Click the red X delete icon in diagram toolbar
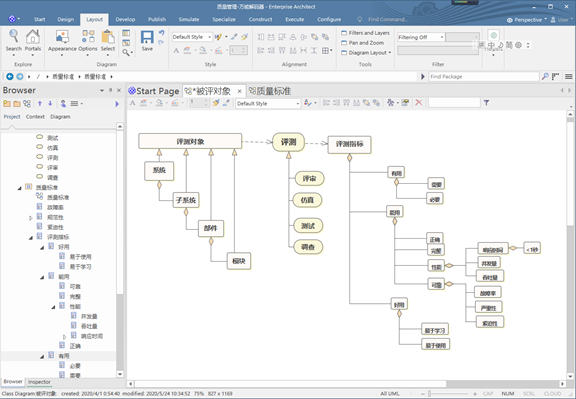The height and width of the screenshot is (399, 576). pos(418,103)
